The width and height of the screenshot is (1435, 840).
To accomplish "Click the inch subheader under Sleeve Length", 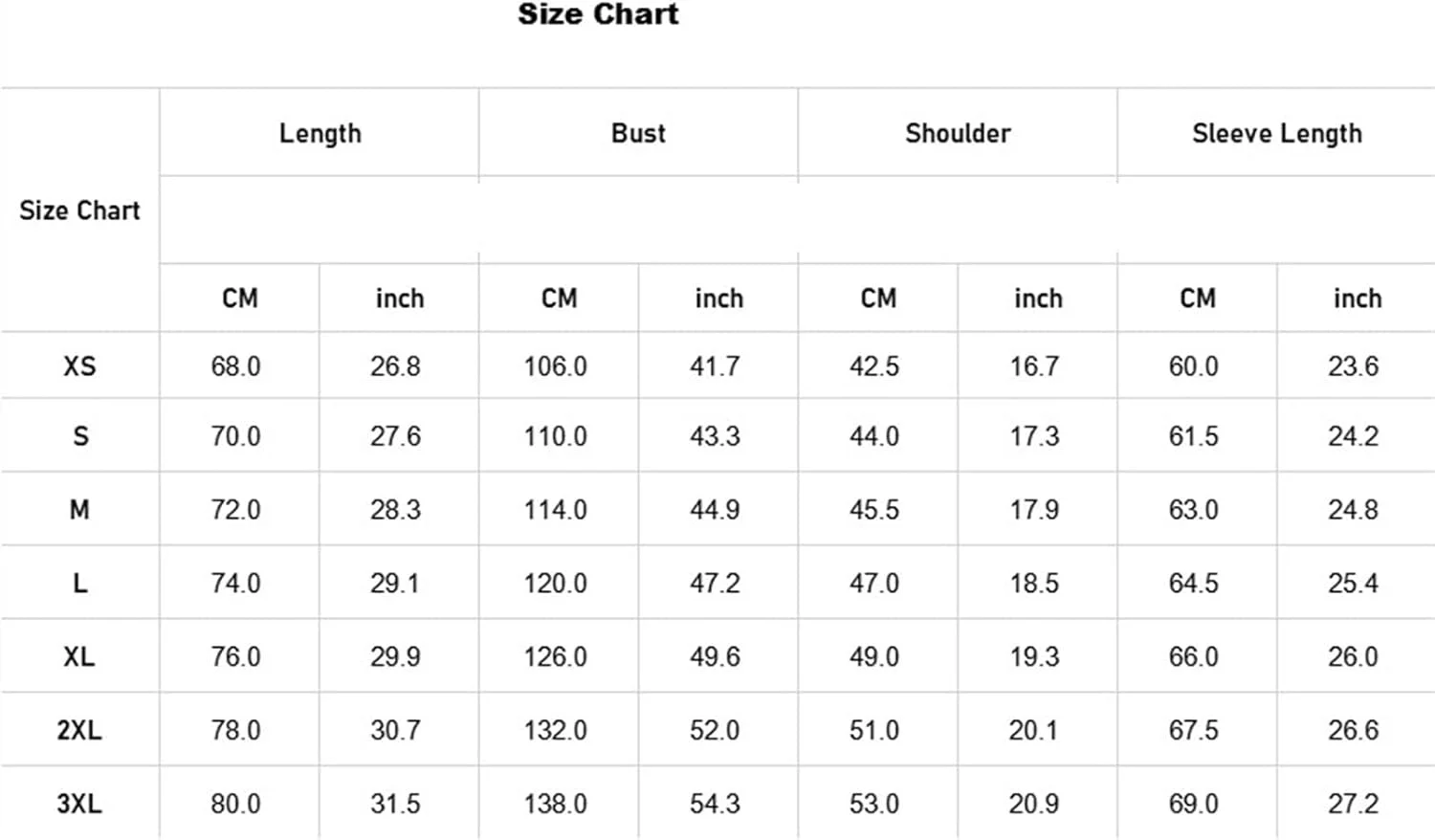I will click(x=1357, y=298).
